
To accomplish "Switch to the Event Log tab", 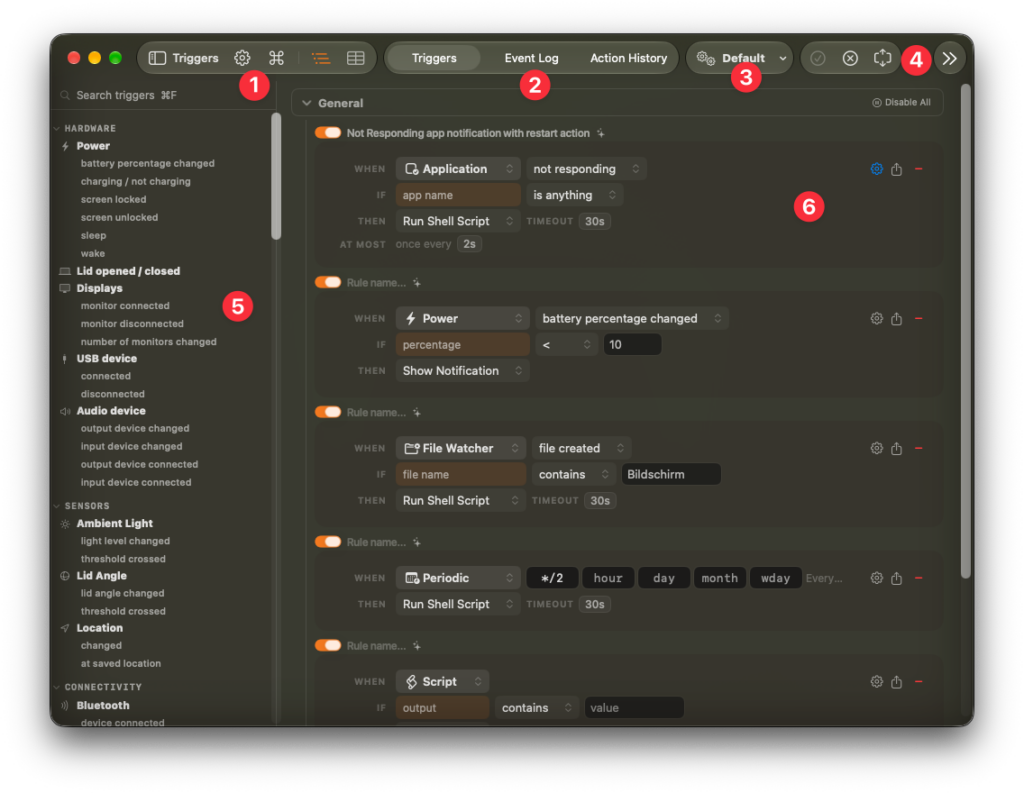I will pyautogui.click(x=531, y=58).
